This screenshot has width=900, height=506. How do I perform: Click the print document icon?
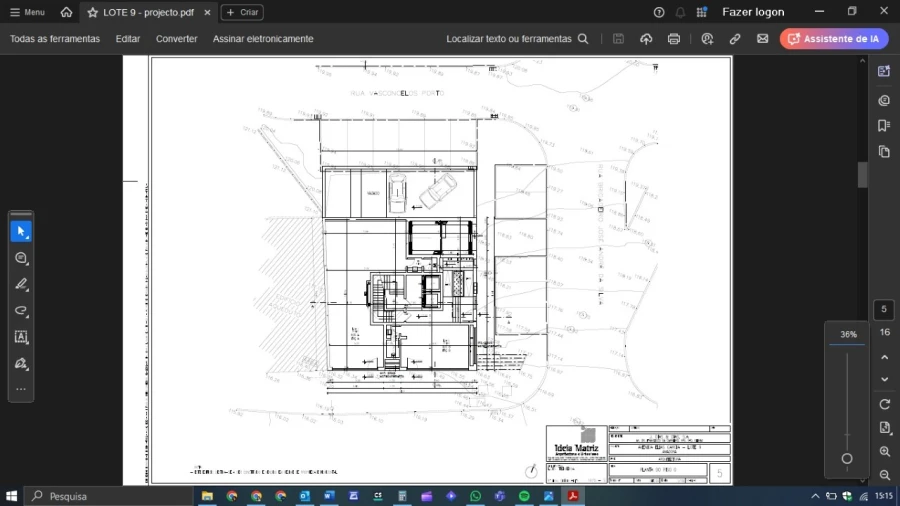pos(674,39)
